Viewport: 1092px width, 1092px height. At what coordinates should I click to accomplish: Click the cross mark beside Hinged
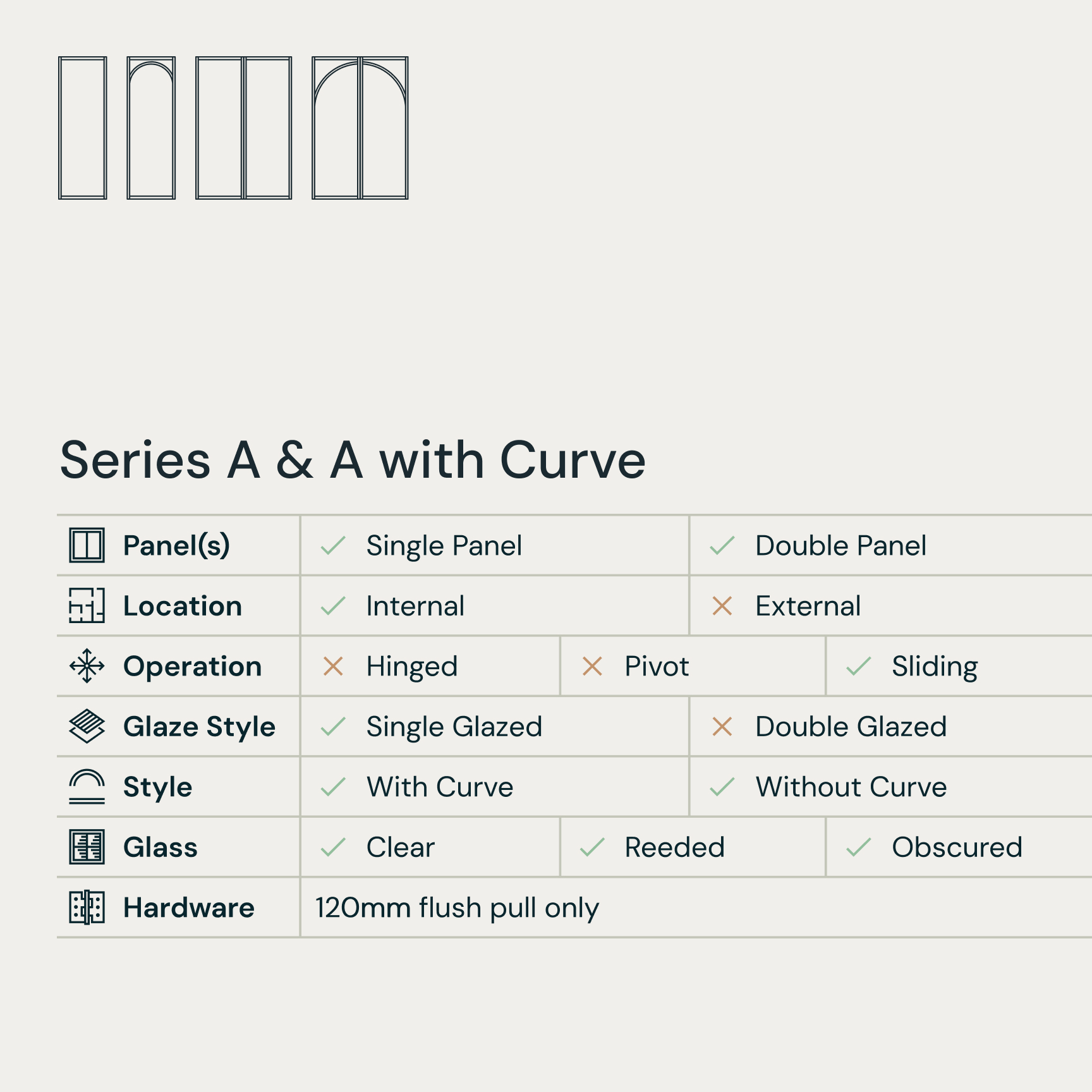[x=333, y=666]
